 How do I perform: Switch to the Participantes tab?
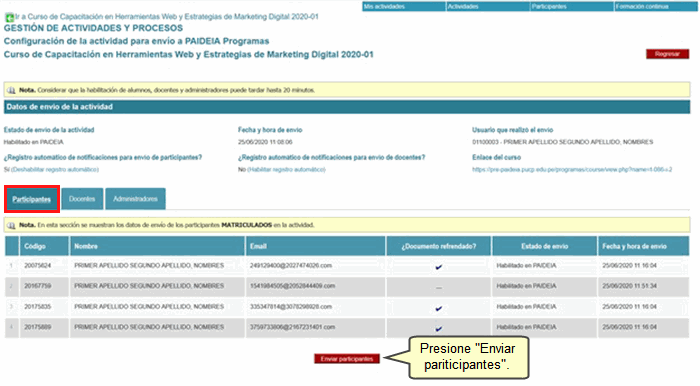[32, 199]
